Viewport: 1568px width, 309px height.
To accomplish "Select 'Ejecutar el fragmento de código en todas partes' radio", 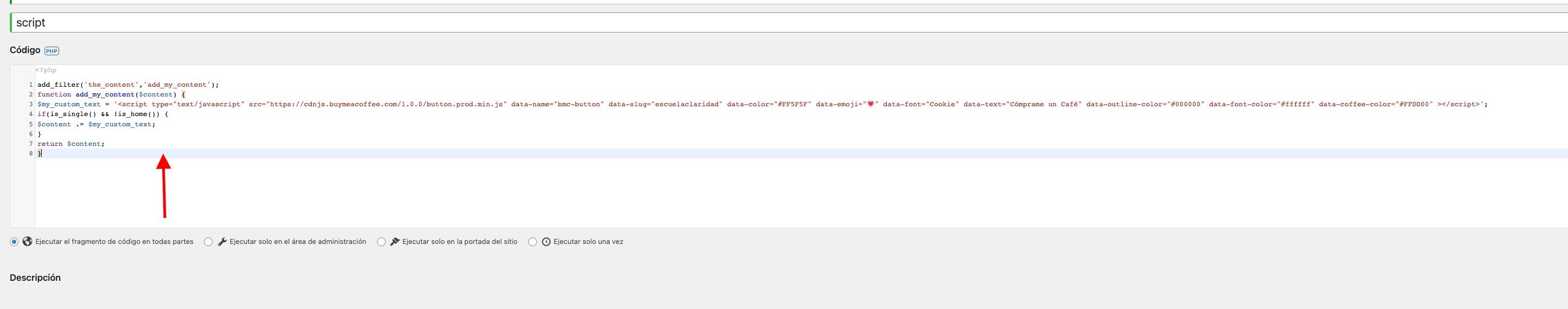I will coord(14,242).
